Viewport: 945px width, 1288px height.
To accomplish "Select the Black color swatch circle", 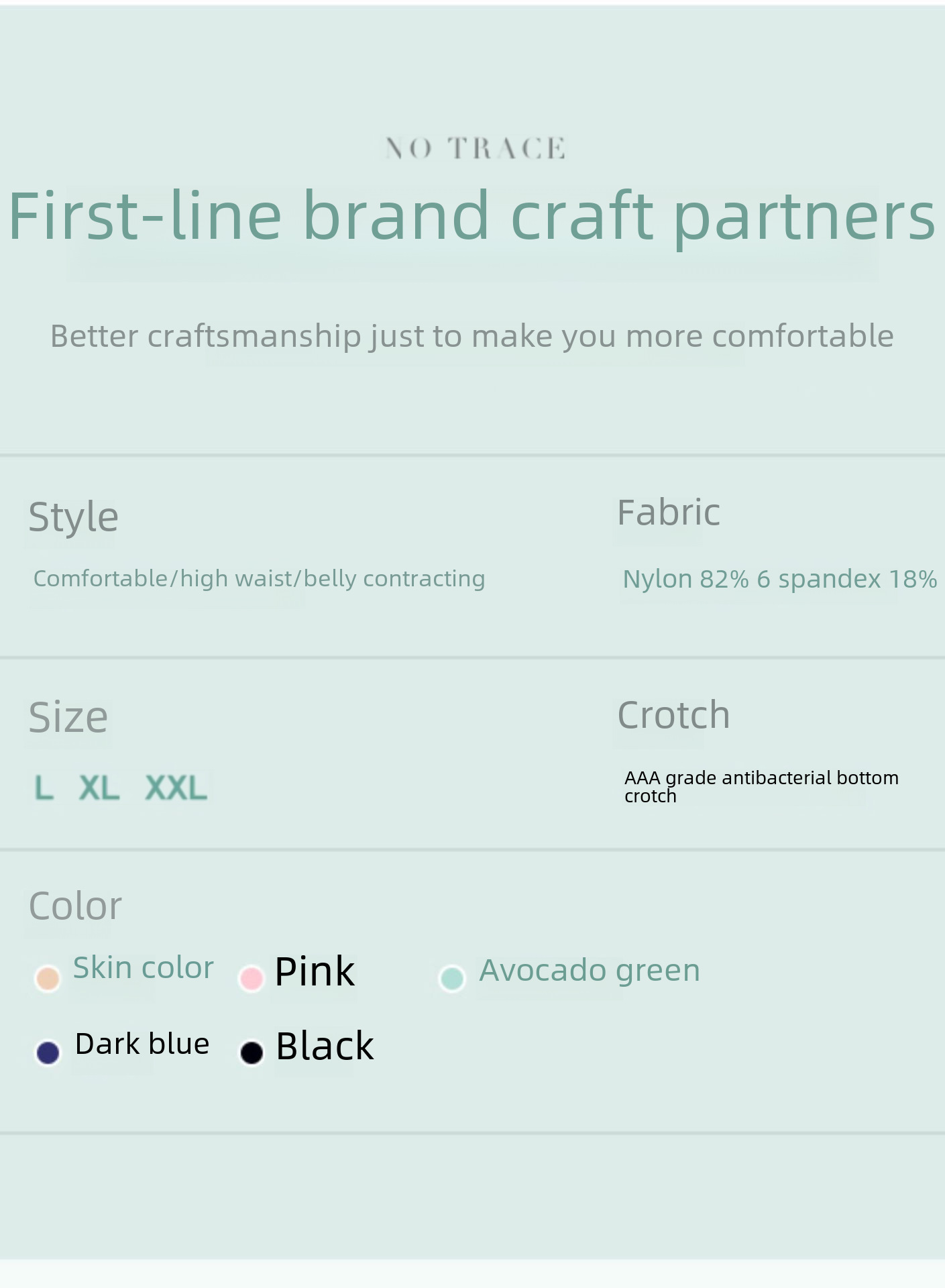I will click(x=252, y=1052).
